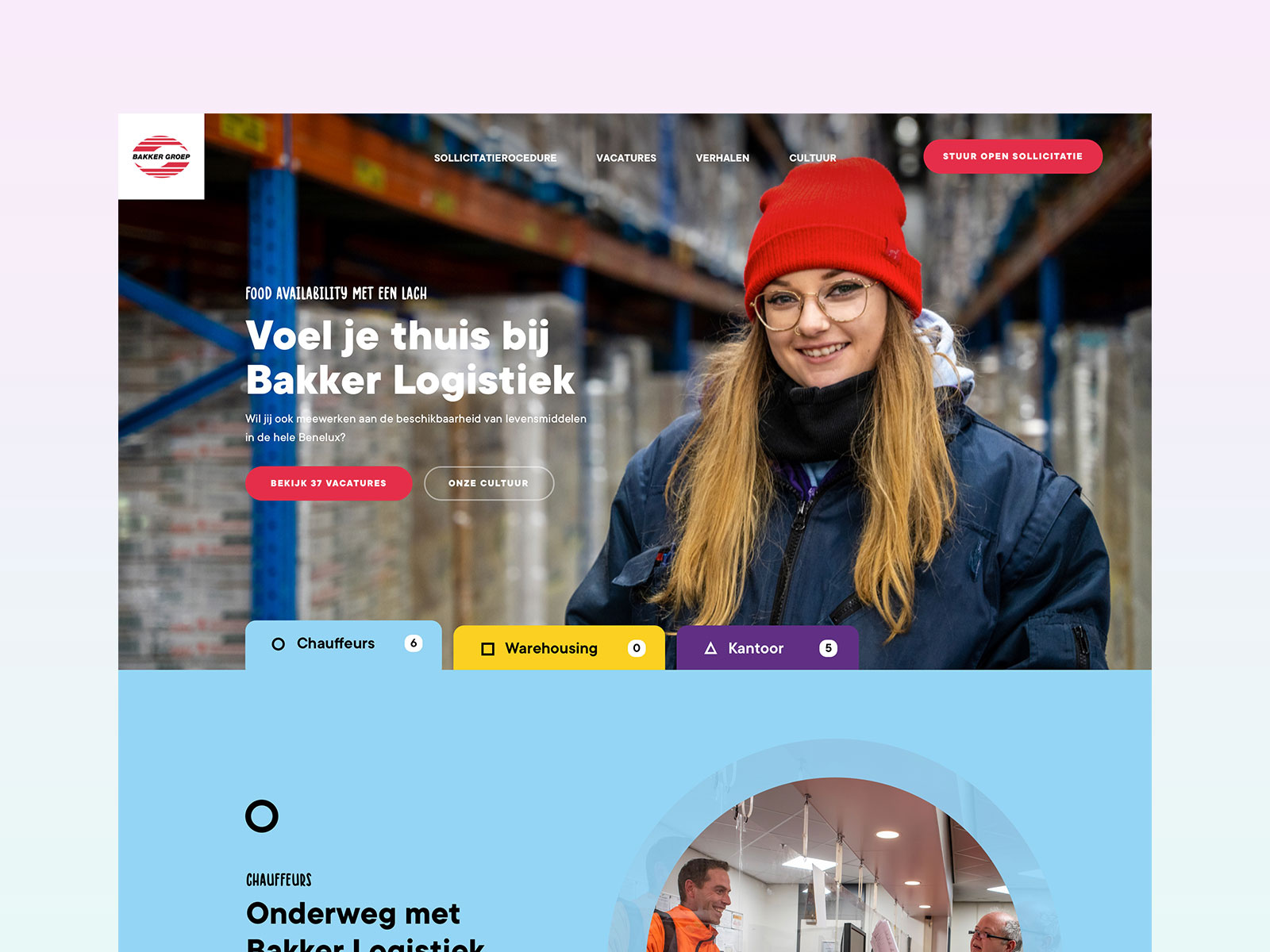Click Bekijk 37 Vacatures button
This screenshot has width=1270, height=952.
329,483
